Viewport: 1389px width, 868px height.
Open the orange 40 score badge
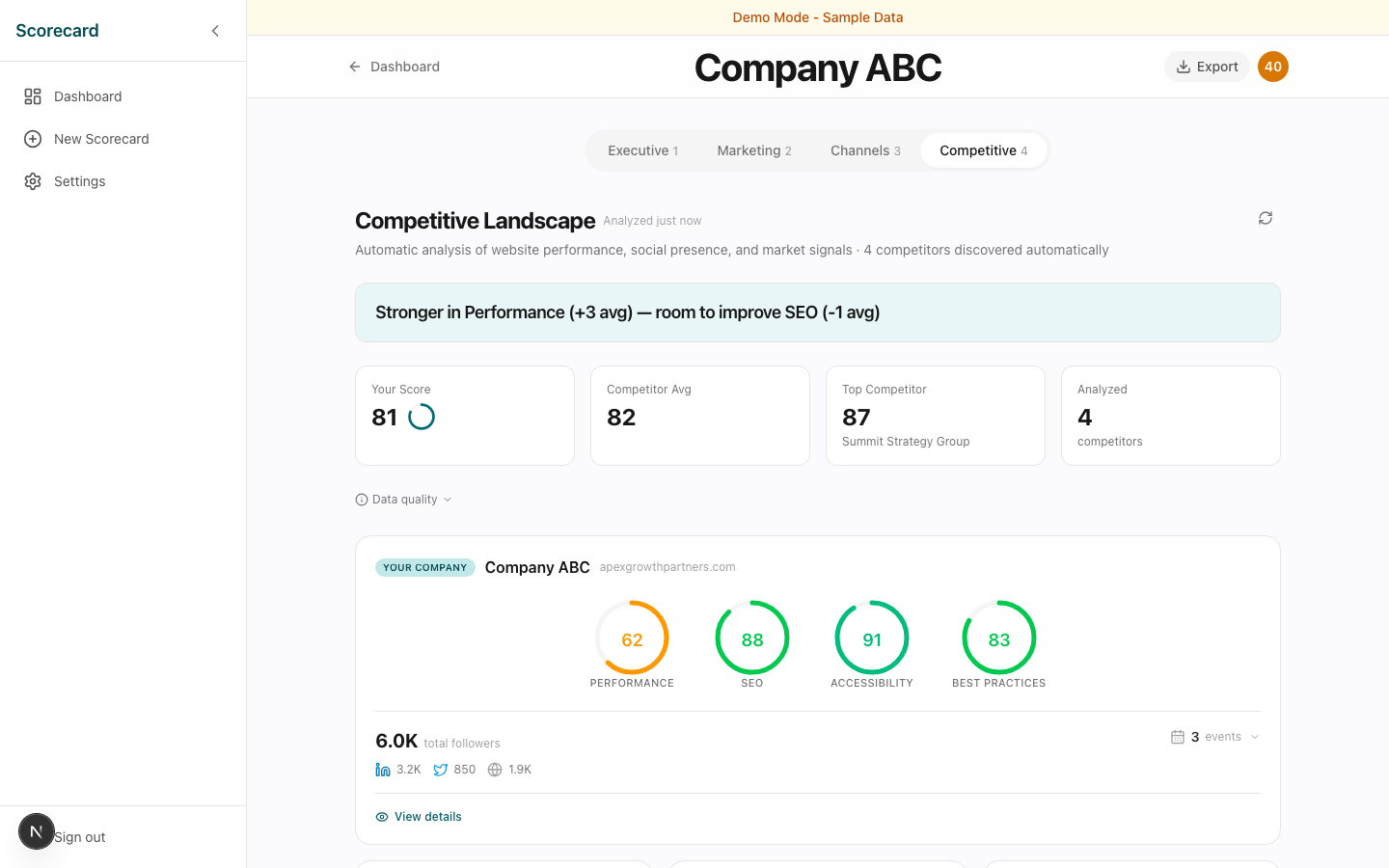pos(1273,67)
